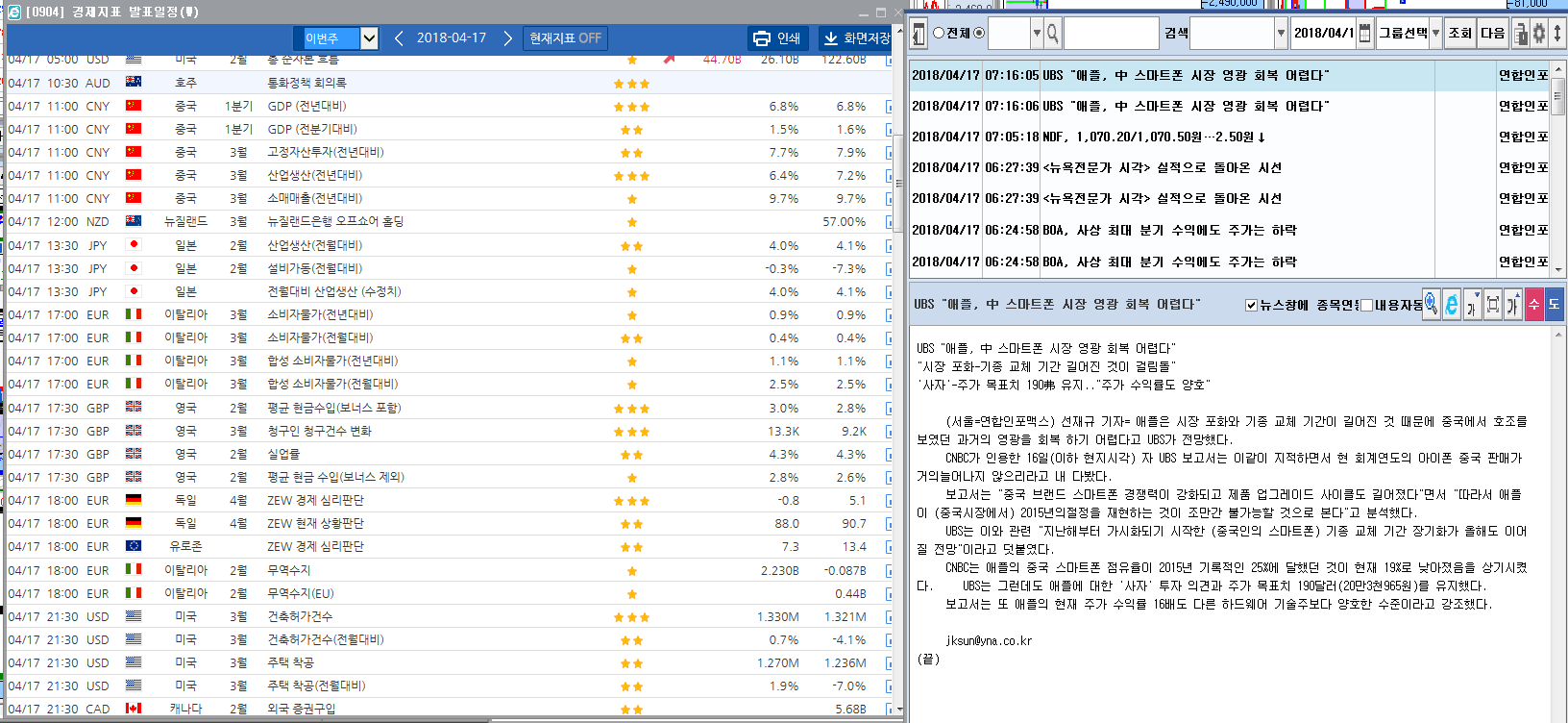Decrease font size with 가 down icon
Viewport: 1568px width, 723px height.
[1472, 305]
